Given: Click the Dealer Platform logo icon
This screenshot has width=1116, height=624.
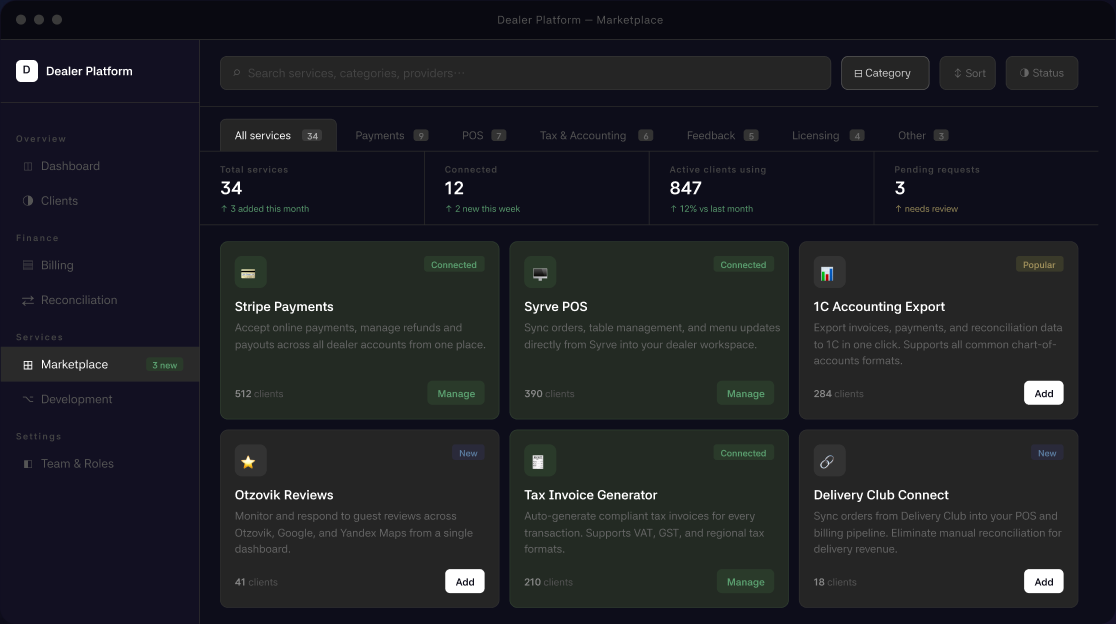Looking at the screenshot, I should pos(27,70).
